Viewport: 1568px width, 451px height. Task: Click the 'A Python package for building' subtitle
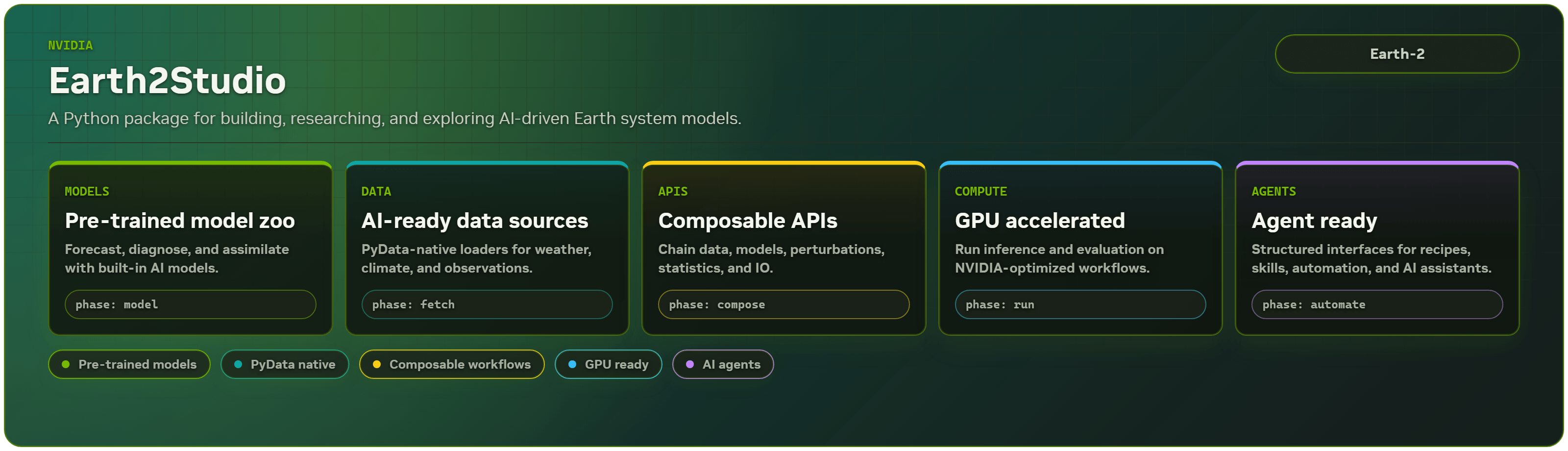[x=394, y=118]
